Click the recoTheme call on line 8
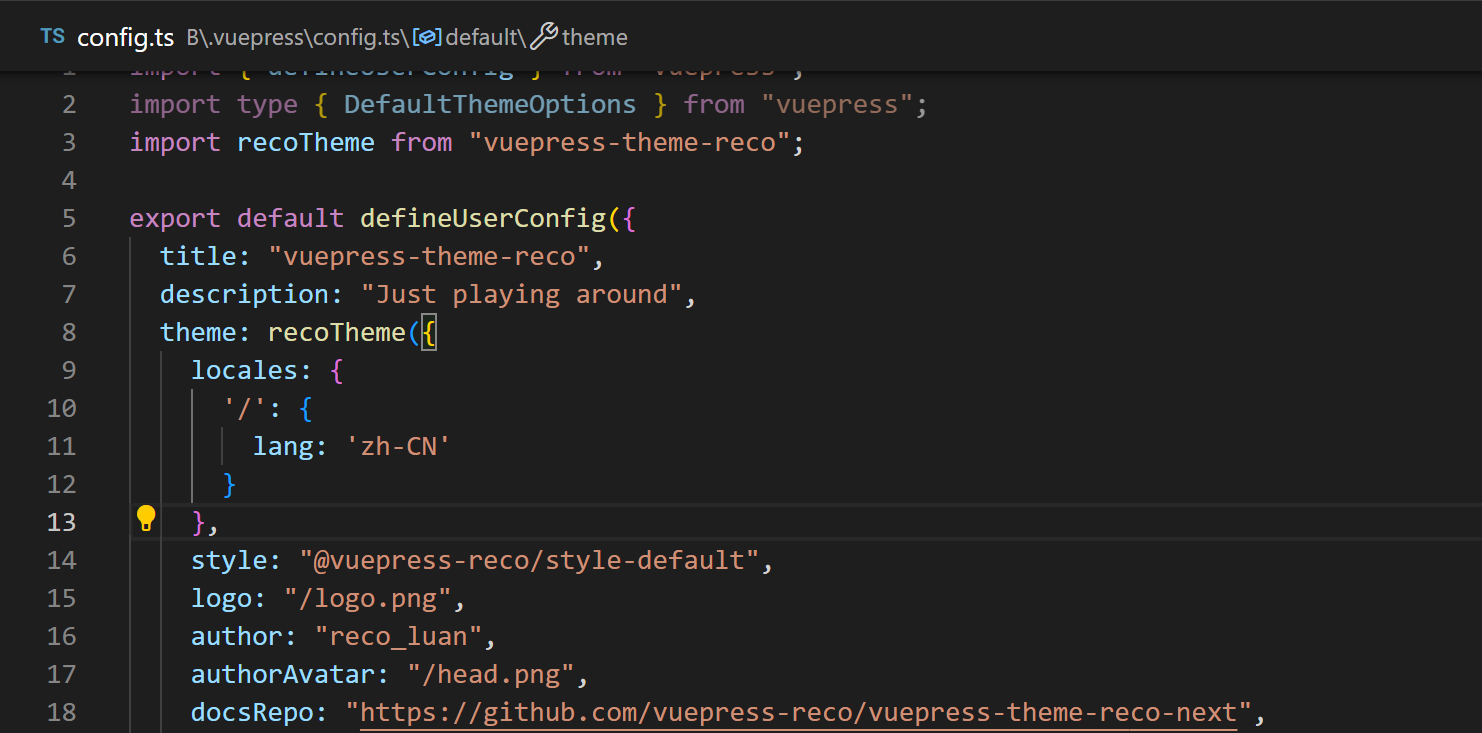 [x=336, y=332]
